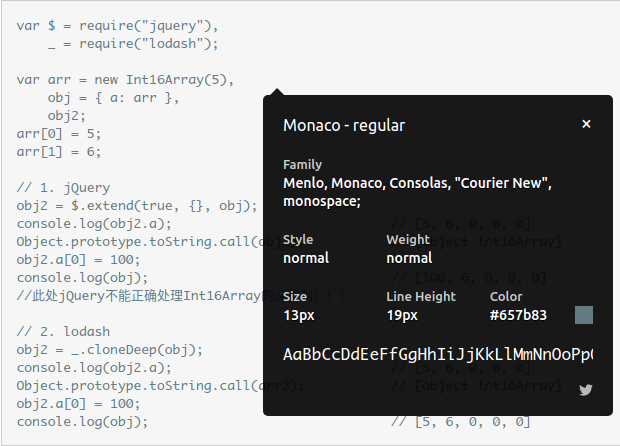Viewport: 620px width, 446px height.
Task: Click the "normal" value under Weight
Action: pos(409,258)
